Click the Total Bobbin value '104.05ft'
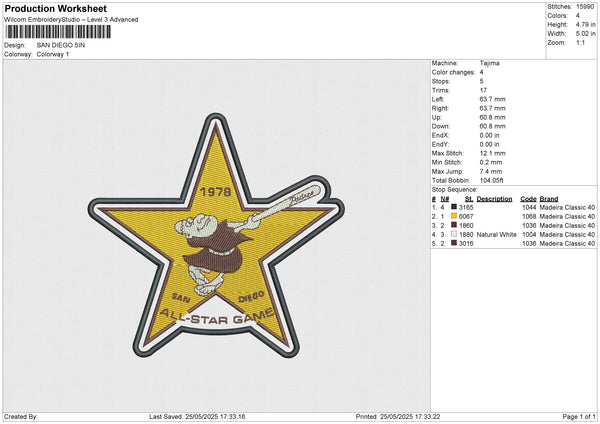The width and height of the screenshot is (600, 424). click(x=492, y=180)
